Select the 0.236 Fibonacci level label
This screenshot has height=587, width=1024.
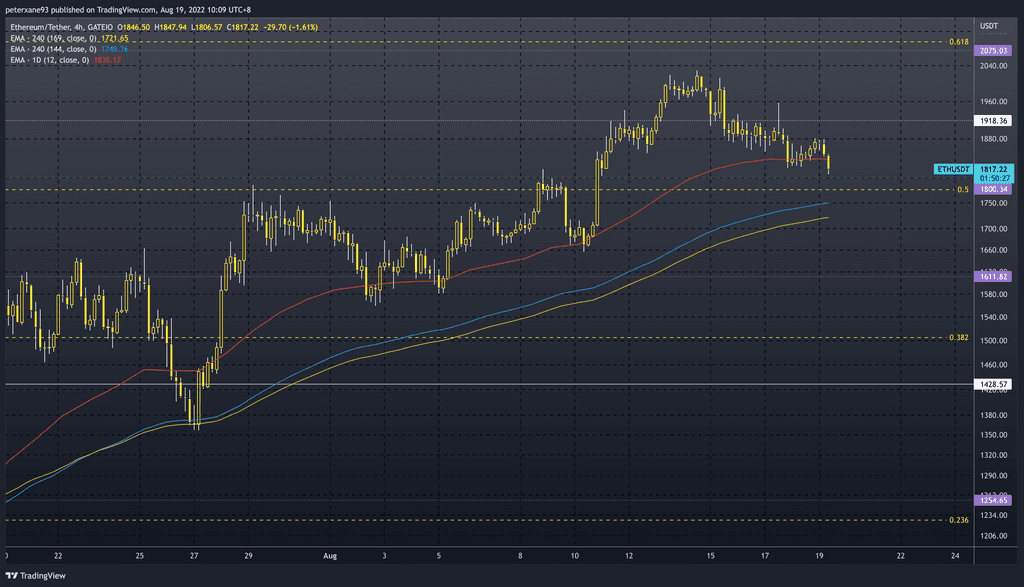[959, 520]
